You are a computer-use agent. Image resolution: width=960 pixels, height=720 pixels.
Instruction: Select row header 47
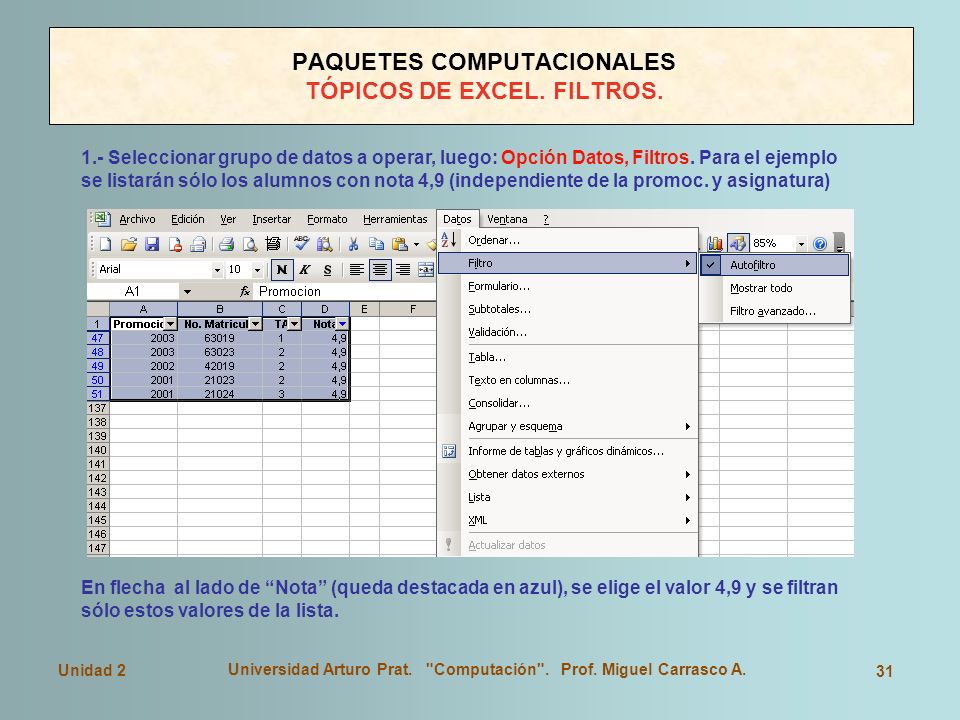97,338
